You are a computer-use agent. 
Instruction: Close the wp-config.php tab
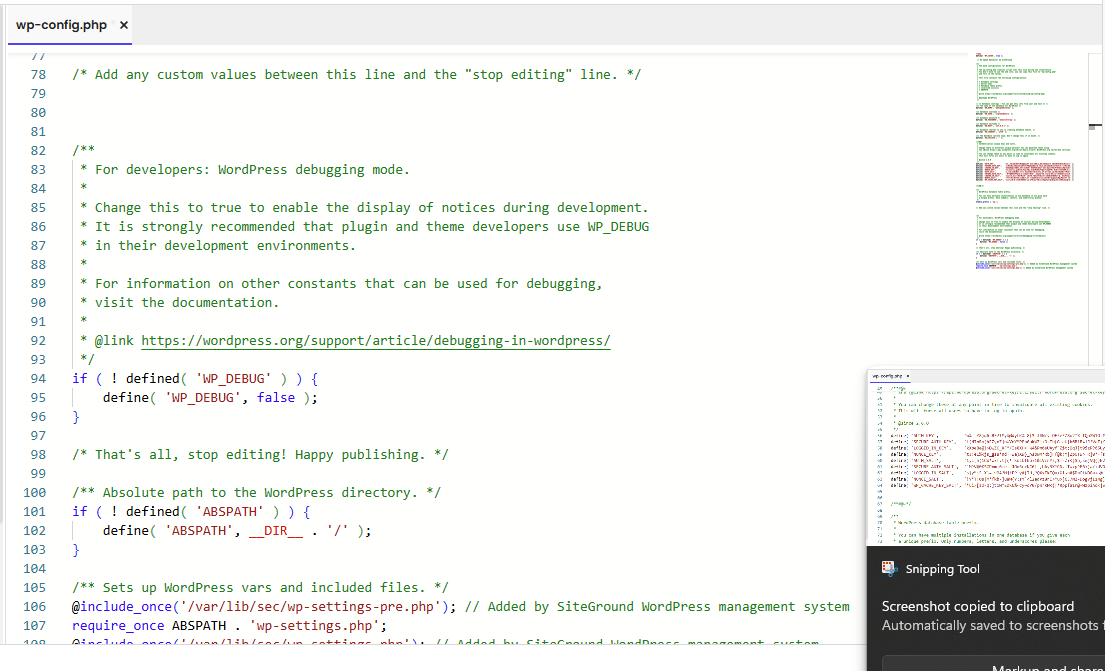pos(123,25)
